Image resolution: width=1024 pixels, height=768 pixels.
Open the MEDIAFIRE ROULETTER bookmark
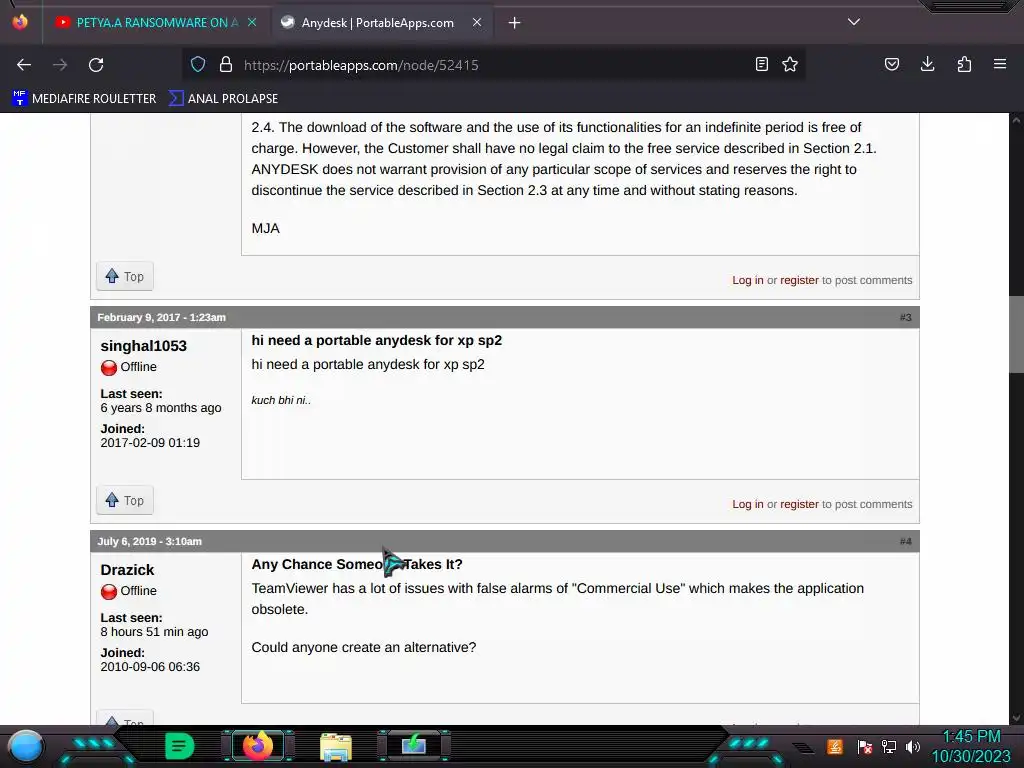coord(84,99)
